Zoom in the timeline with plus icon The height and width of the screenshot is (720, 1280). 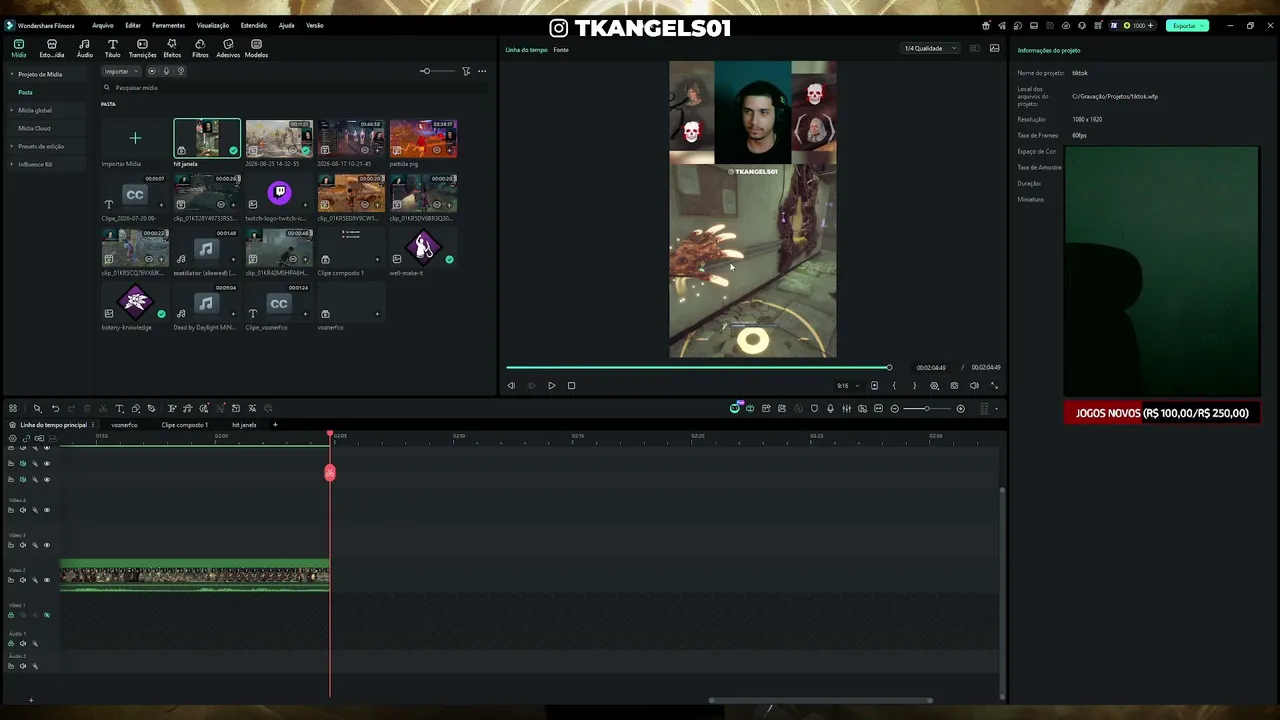(x=961, y=408)
